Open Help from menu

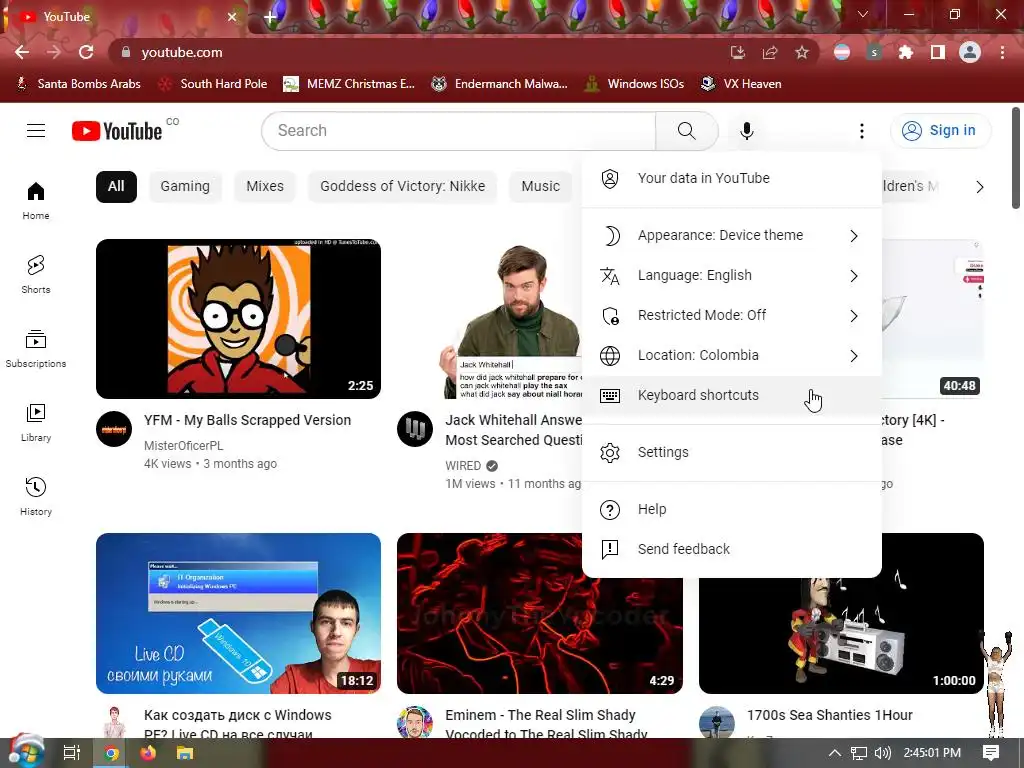click(731, 509)
